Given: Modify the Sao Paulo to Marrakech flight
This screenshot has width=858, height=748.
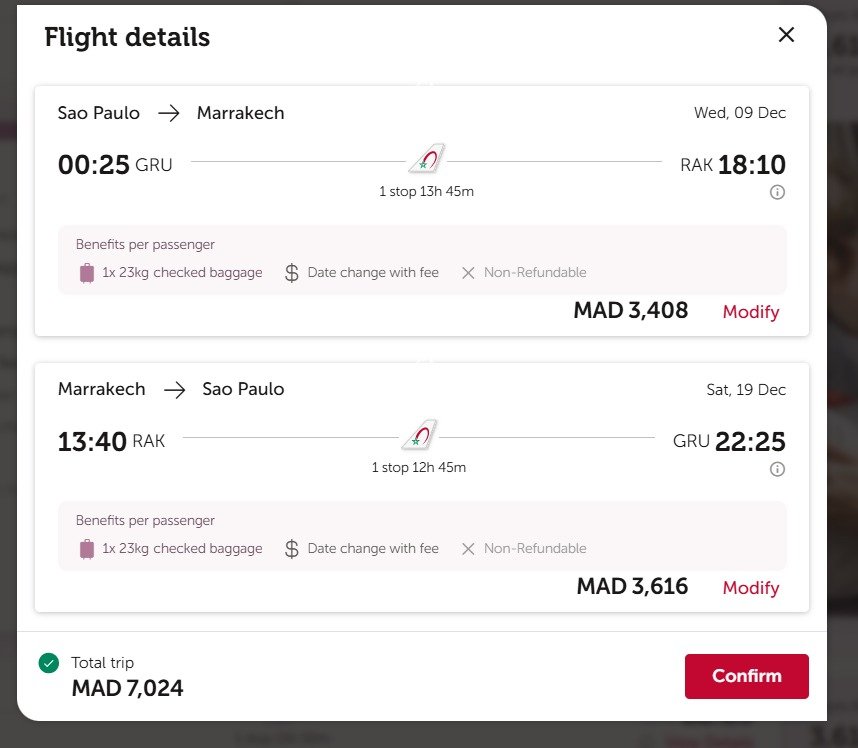Looking at the screenshot, I should point(750,312).
